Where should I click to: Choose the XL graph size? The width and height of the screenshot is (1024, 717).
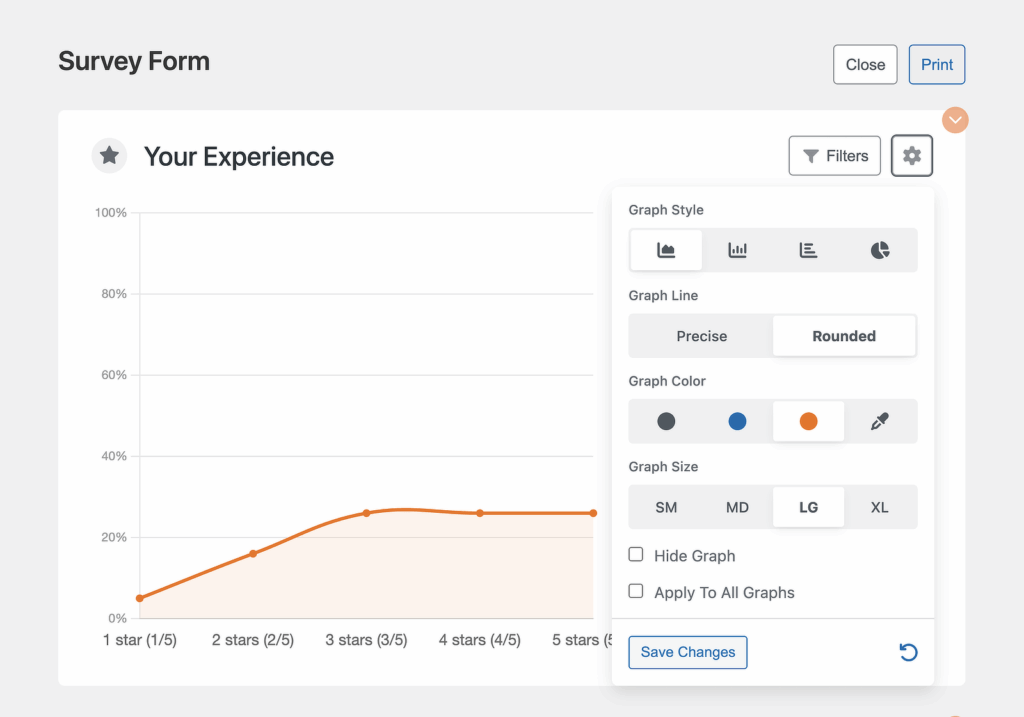pos(879,507)
